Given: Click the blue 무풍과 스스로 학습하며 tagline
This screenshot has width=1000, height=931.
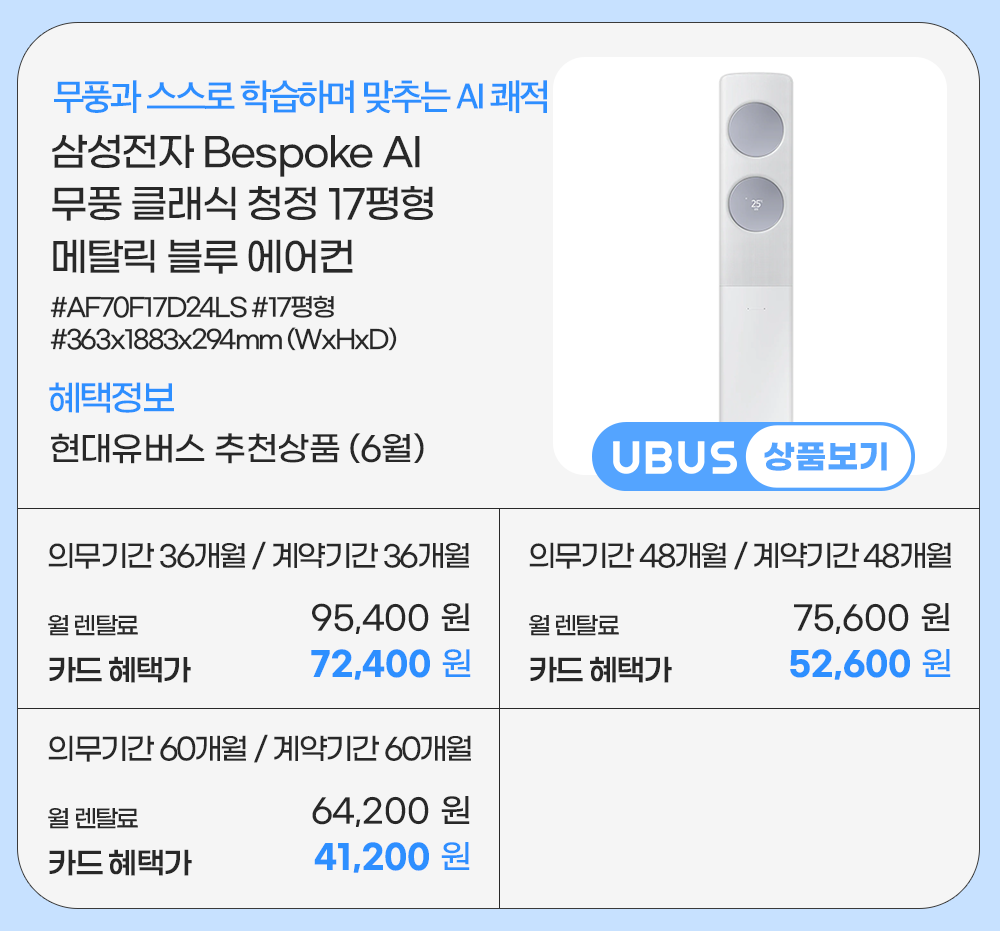Looking at the screenshot, I should pos(301,99).
